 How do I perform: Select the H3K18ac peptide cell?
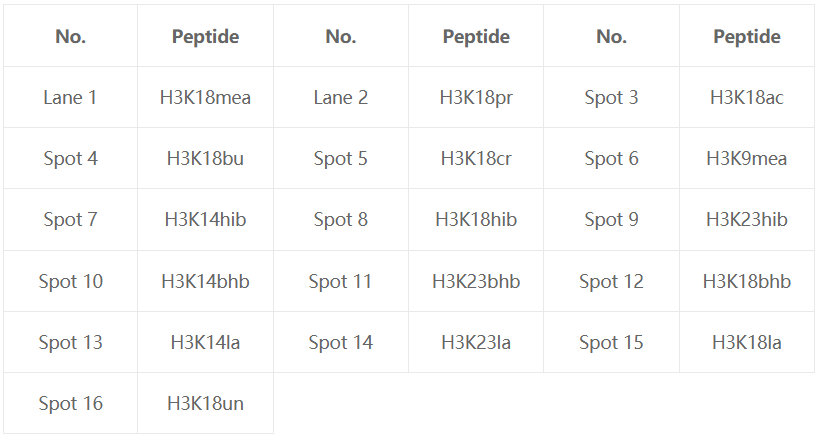click(747, 97)
